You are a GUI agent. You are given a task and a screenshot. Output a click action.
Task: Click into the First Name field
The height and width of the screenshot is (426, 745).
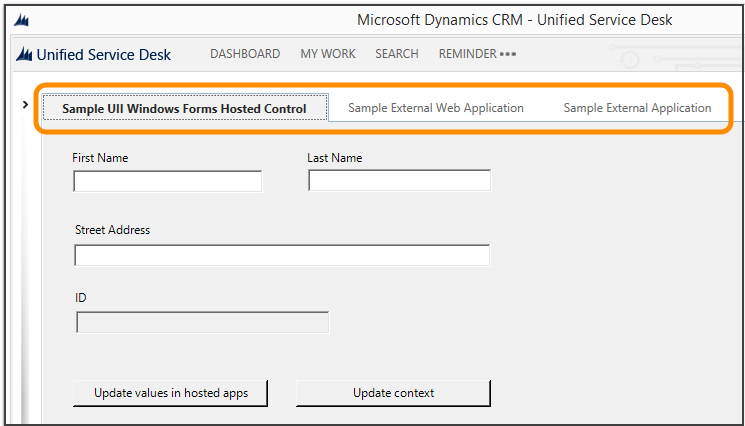pos(168,181)
